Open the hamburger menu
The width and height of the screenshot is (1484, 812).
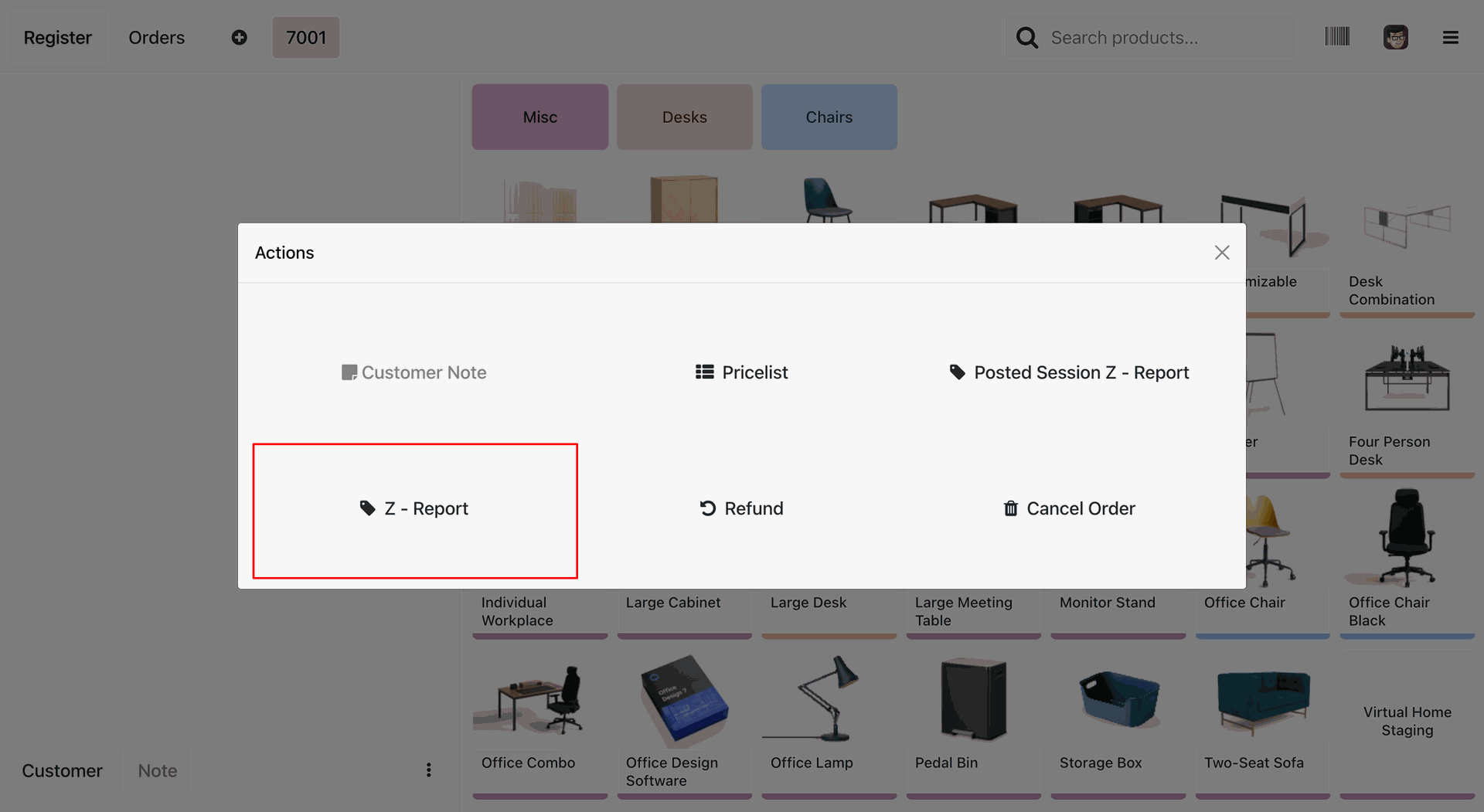pos(1451,37)
